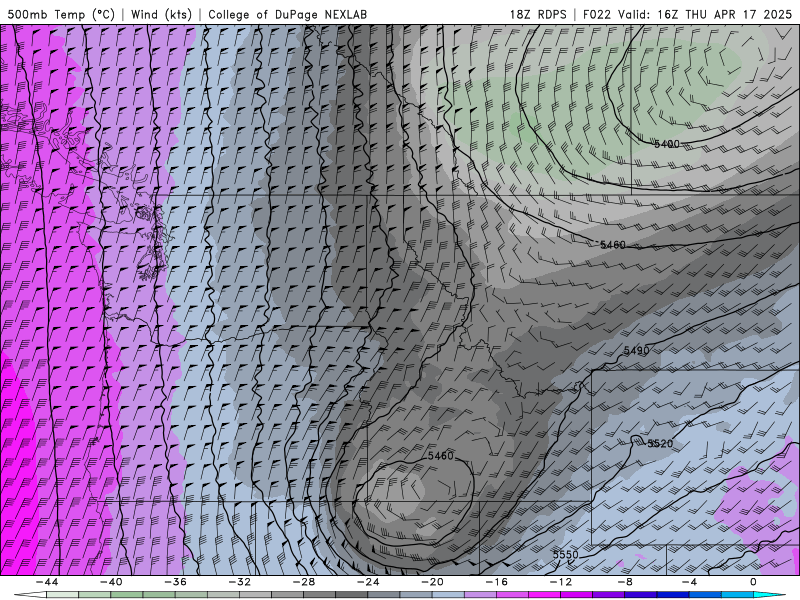Click the 5400 height contour label
The image size is (800, 600).
click(x=667, y=144)
